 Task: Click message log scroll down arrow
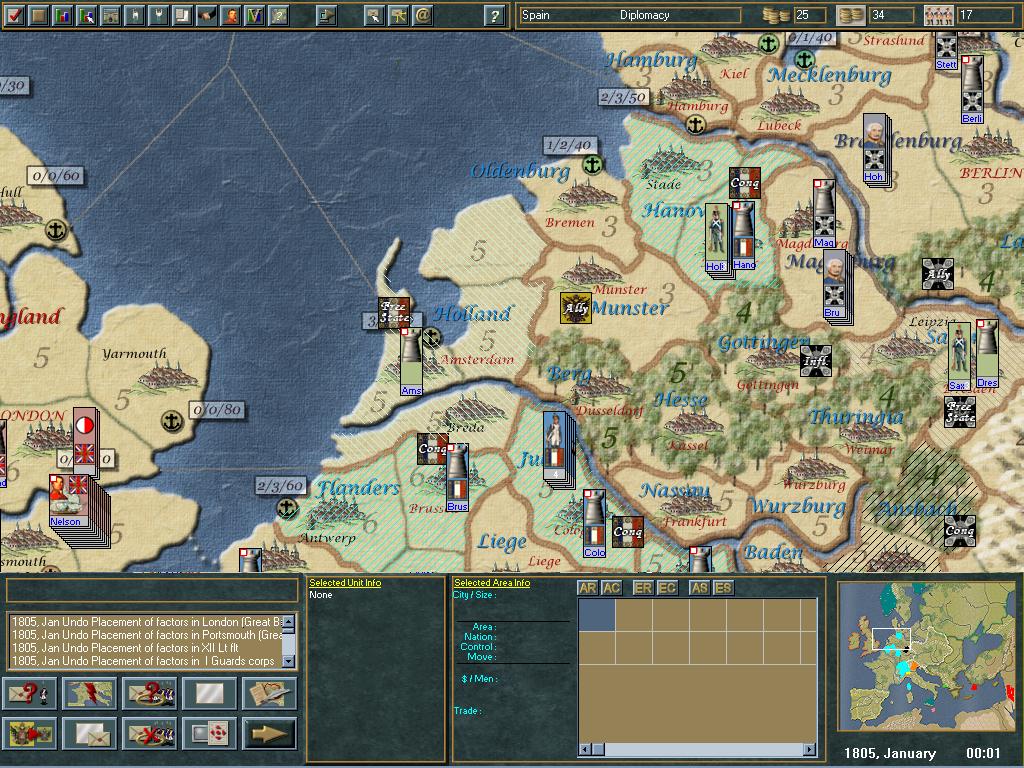point(289,662)
